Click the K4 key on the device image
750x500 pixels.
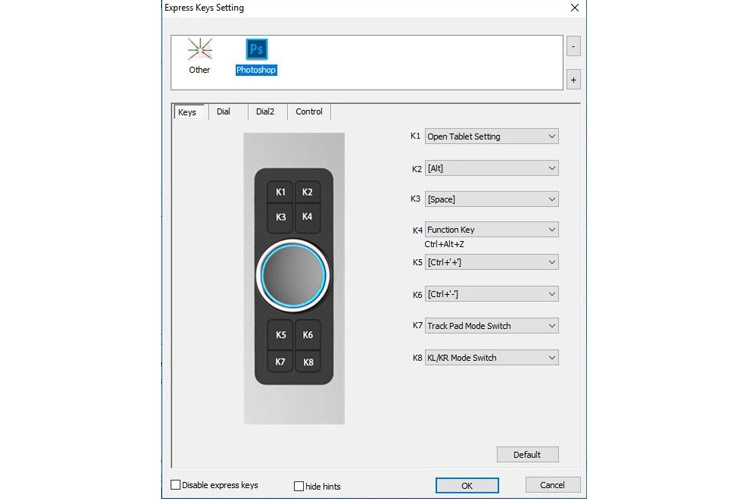307,217
